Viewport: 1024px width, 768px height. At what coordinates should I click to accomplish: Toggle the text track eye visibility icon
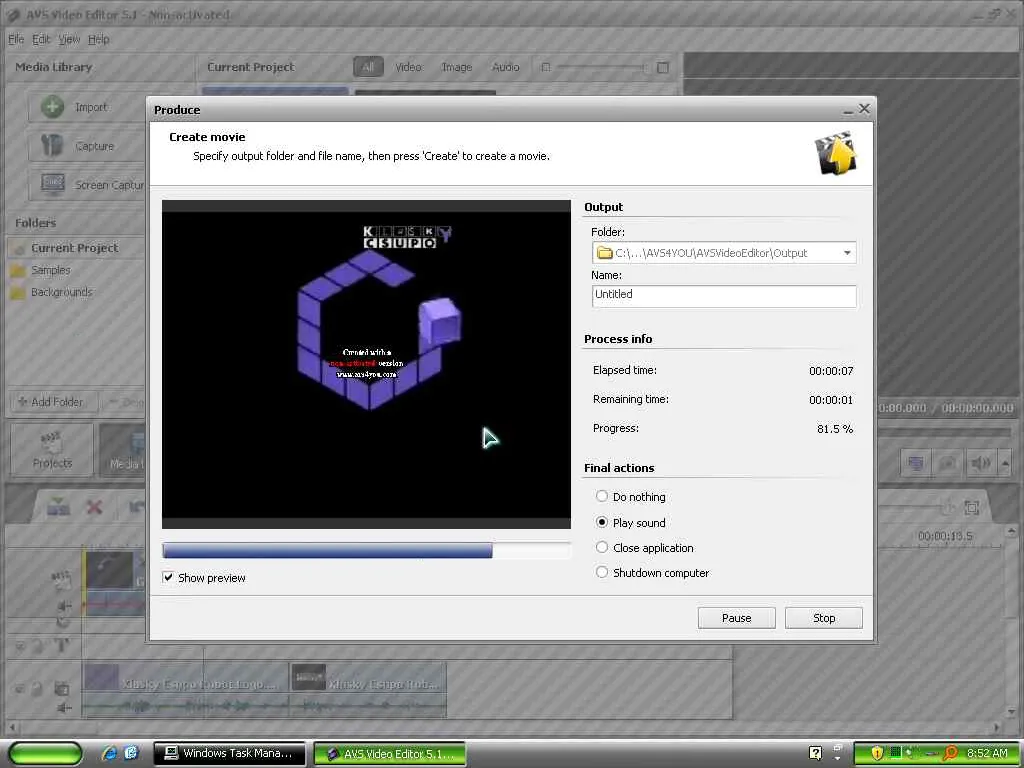coord(20,647)
